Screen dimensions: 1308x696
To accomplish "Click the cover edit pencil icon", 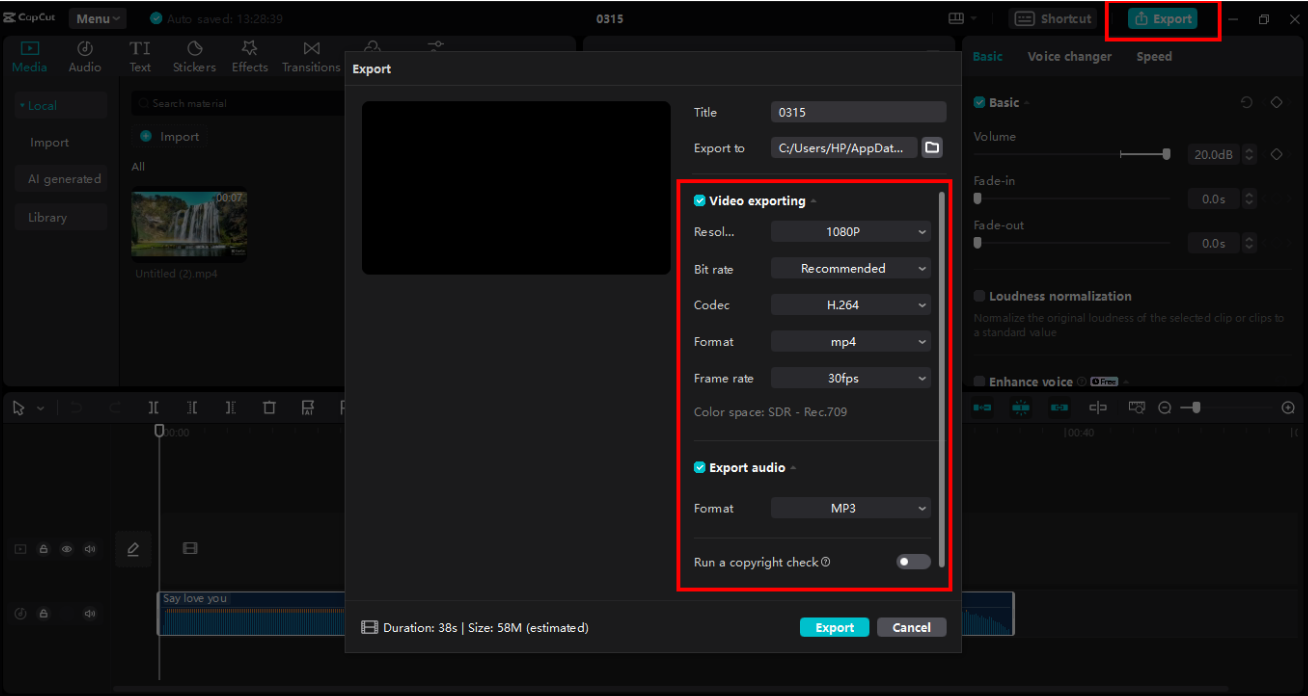I will [133, 549].
